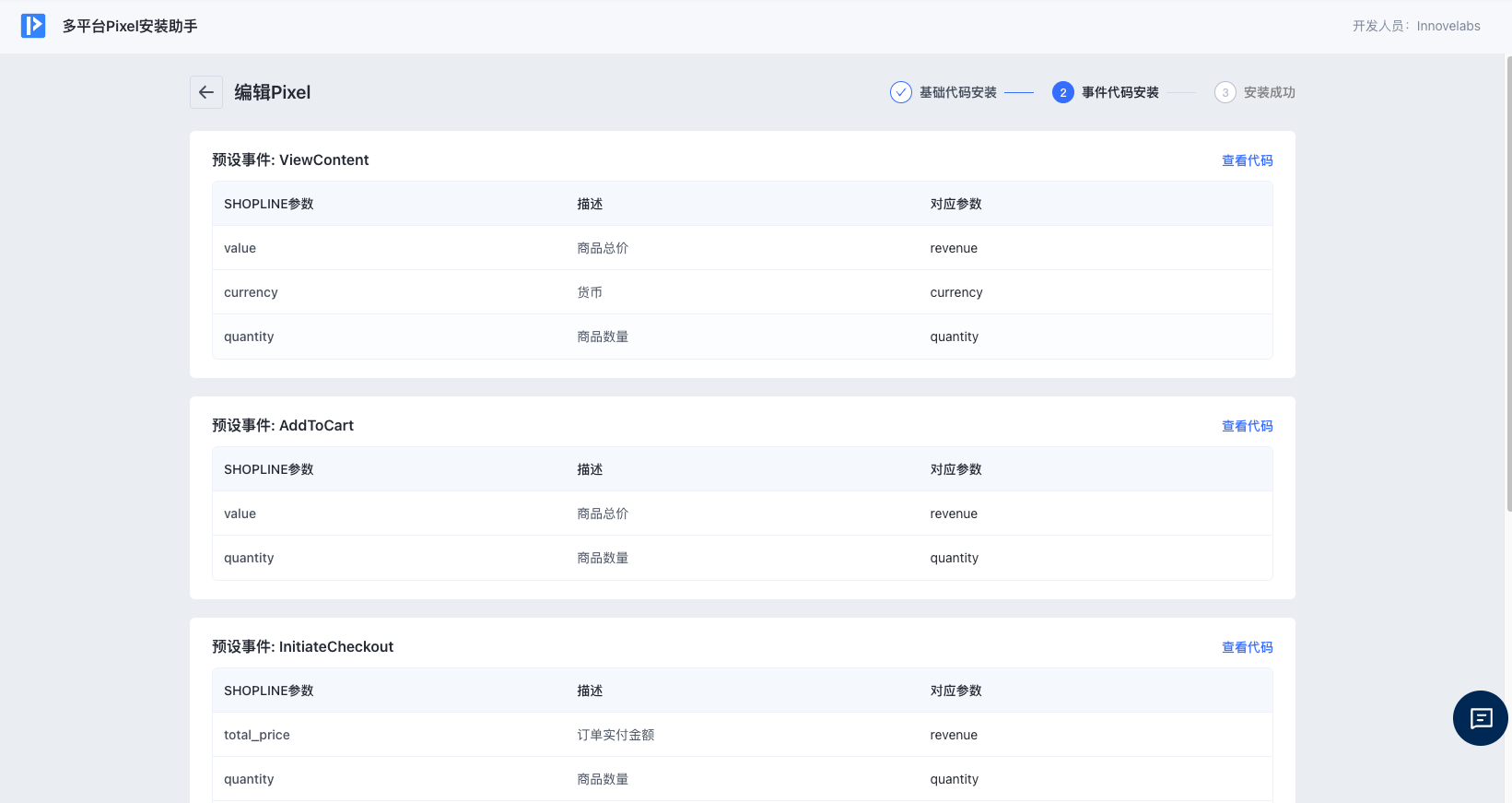This screenshot has width=1512, height=803.
Task: Click revenue cell in InitiateCheckout table
Action: pos(954,735)
